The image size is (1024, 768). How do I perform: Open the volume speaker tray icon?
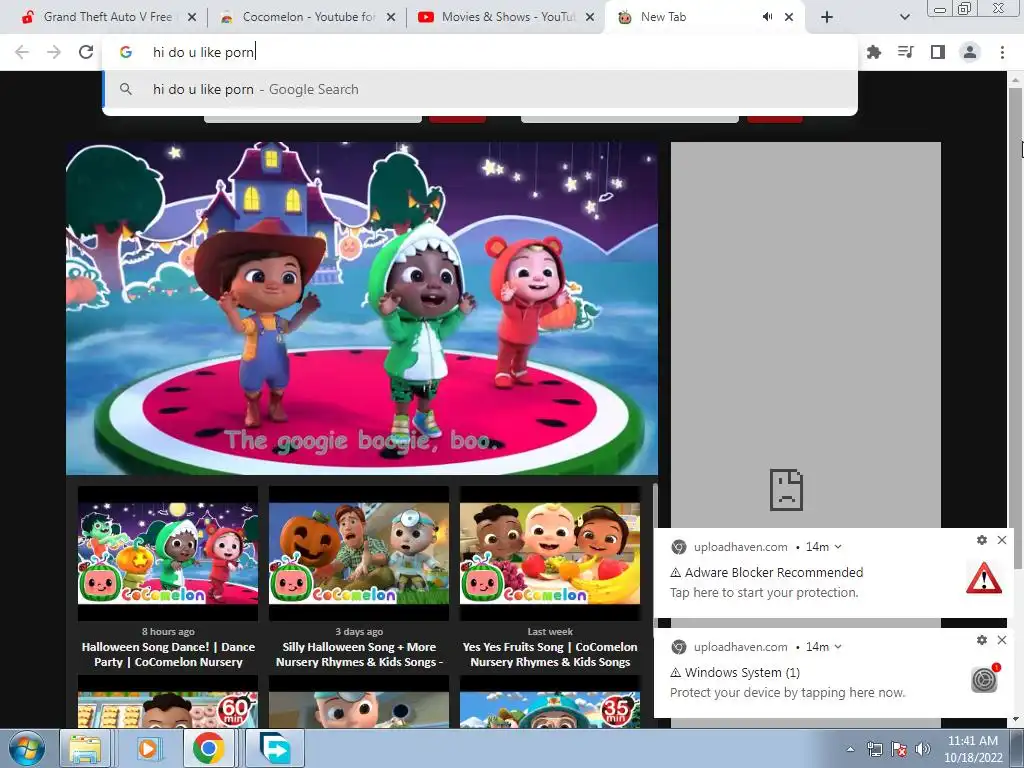[923, 749]
